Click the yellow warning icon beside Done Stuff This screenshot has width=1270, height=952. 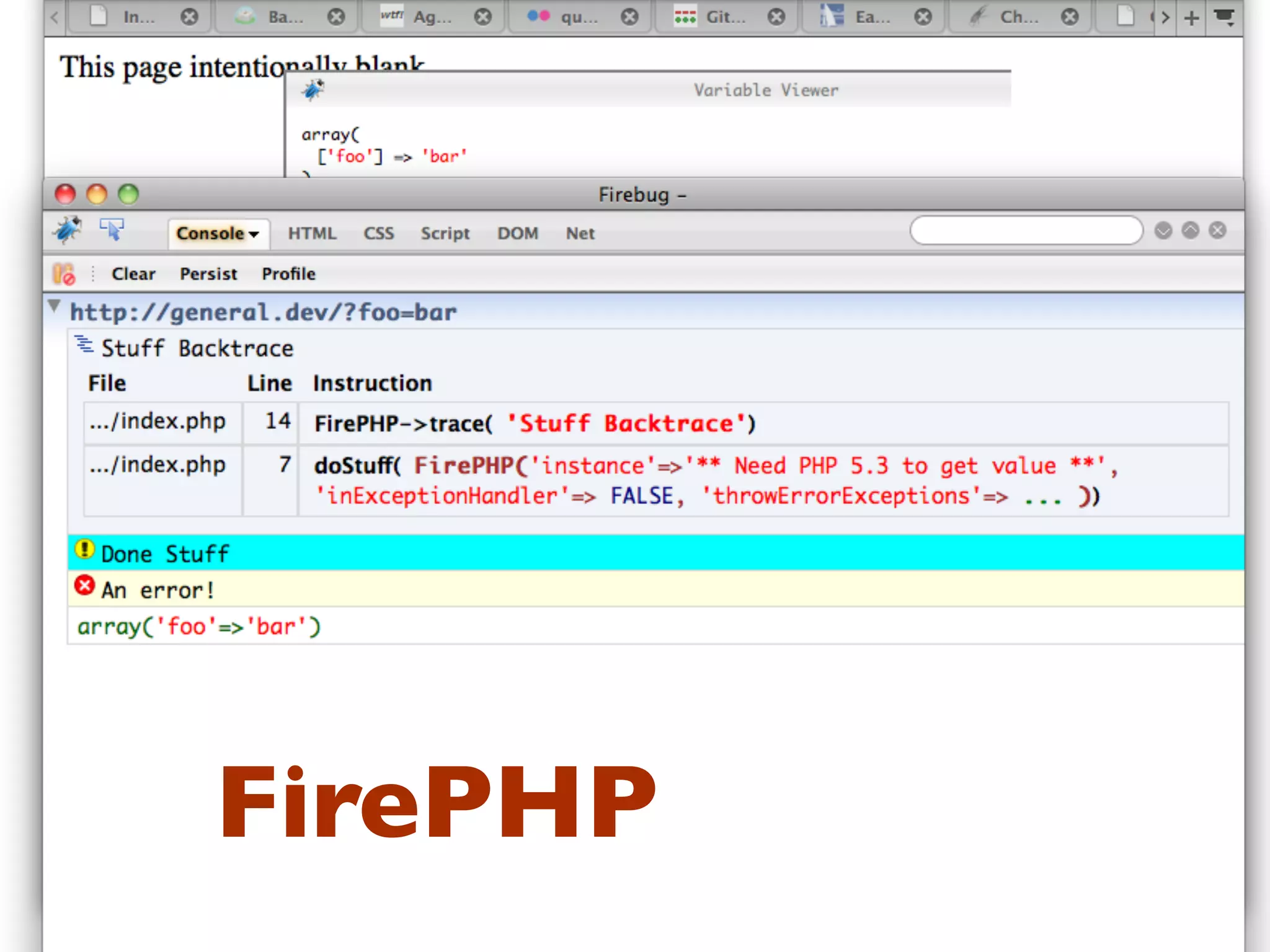[x=84, y=550]
